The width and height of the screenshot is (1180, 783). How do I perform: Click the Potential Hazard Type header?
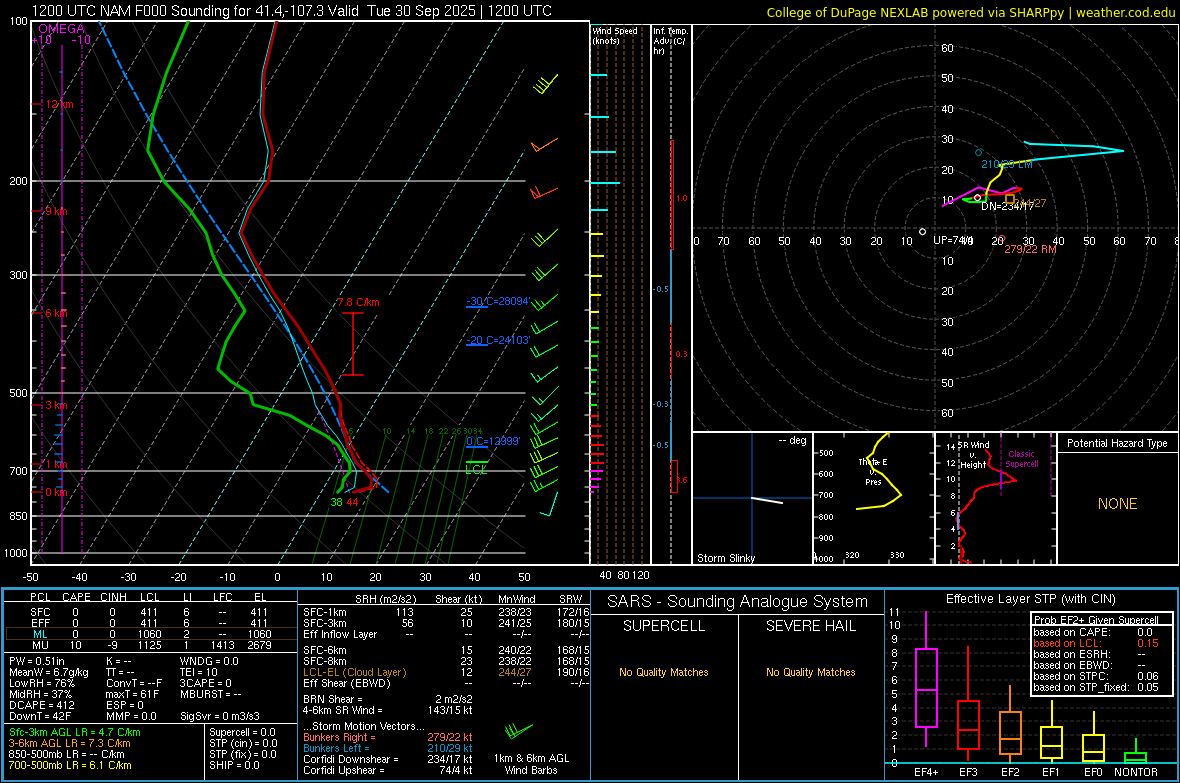pyautogui.click(x=1117, y=443)
